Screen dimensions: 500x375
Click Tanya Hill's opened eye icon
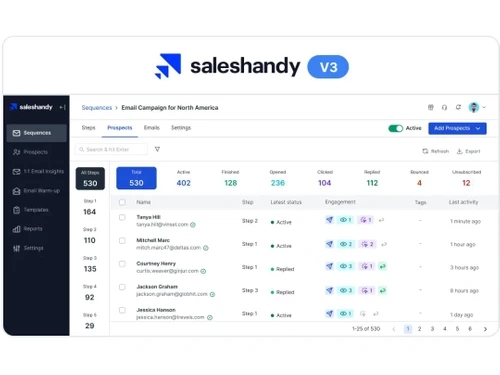345,220
